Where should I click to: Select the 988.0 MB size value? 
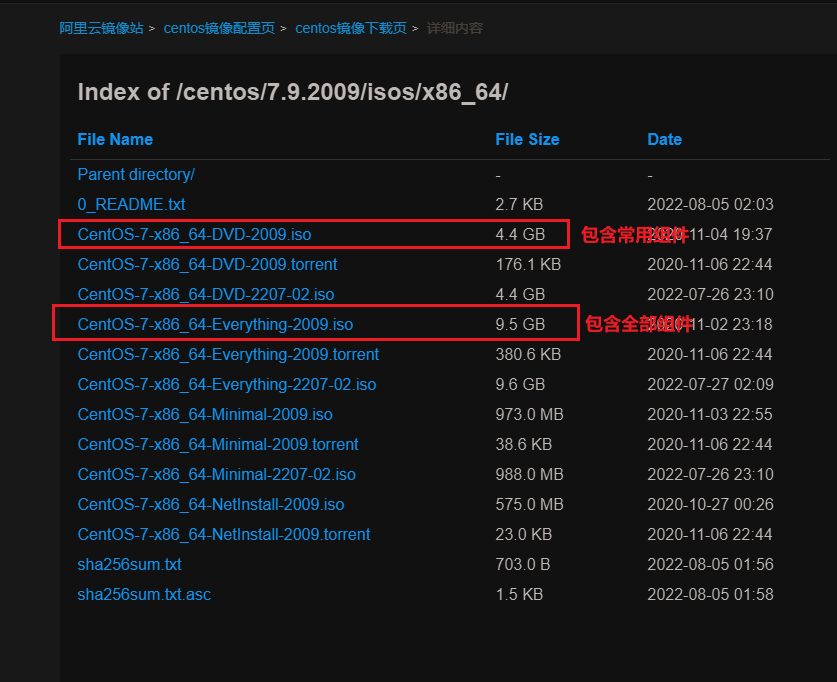point(530,474)
